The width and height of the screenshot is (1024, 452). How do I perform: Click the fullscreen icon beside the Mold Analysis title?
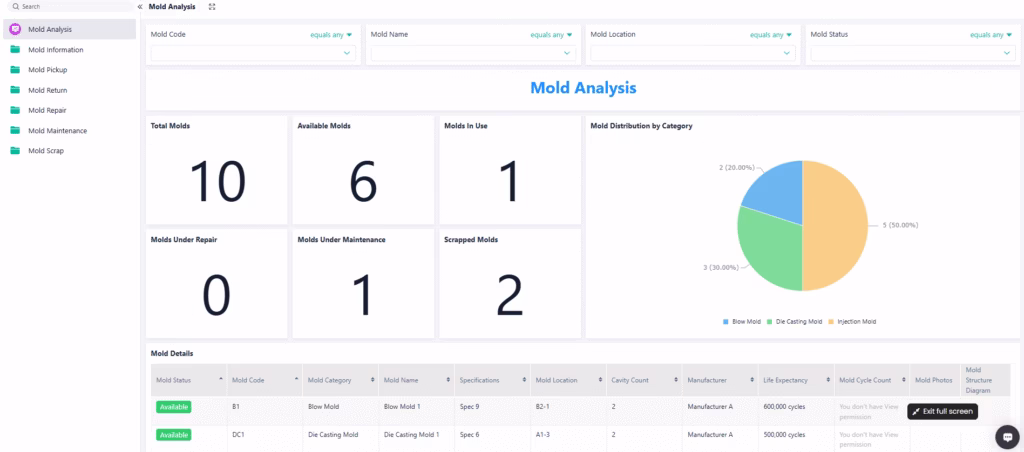point(212,7)
